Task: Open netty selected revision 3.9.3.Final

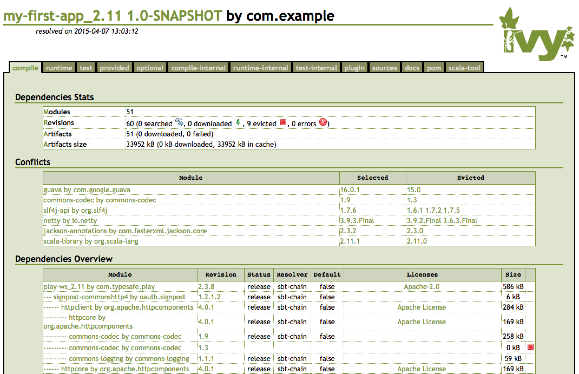Action: [357, 220]
